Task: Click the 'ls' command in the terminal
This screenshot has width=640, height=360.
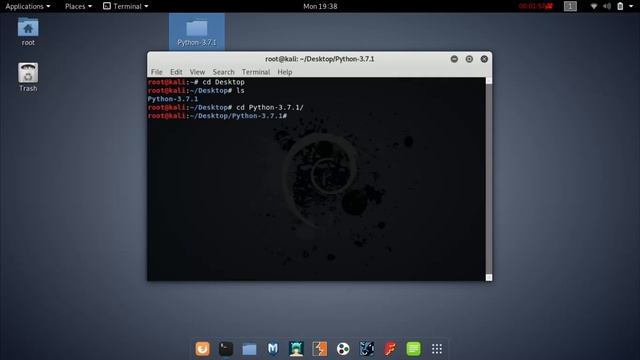Action: 240,91
